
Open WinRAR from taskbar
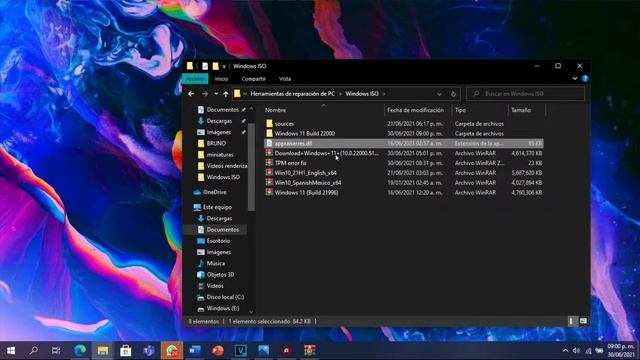coord(309,350)
